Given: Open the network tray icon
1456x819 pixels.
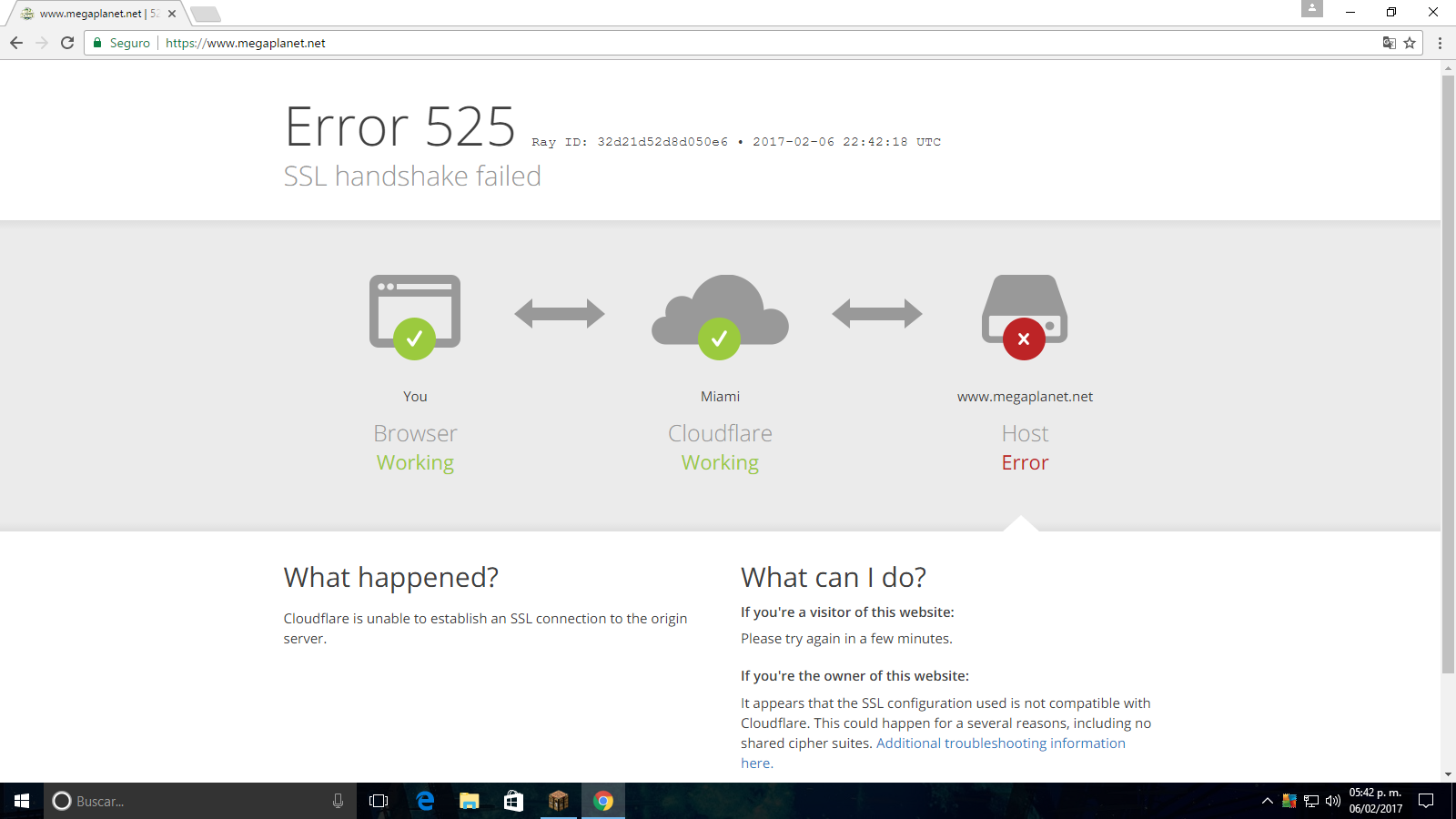Looking at the screenshot, I should tap(1311, 801).
